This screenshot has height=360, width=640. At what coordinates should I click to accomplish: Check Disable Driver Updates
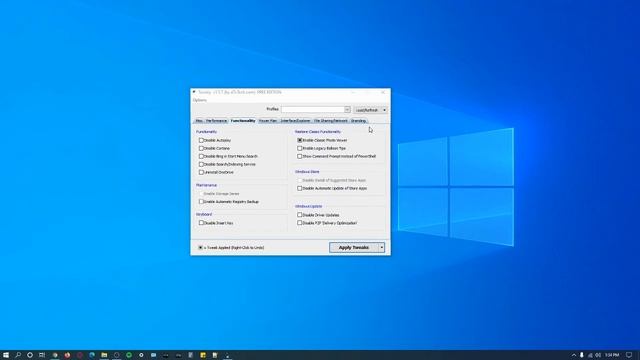coord(300,215)
